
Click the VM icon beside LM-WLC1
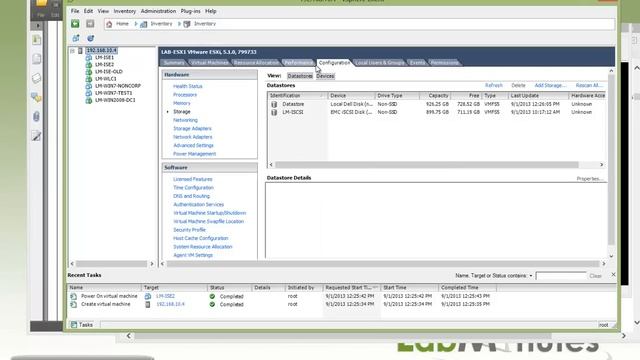pos(89,79)
